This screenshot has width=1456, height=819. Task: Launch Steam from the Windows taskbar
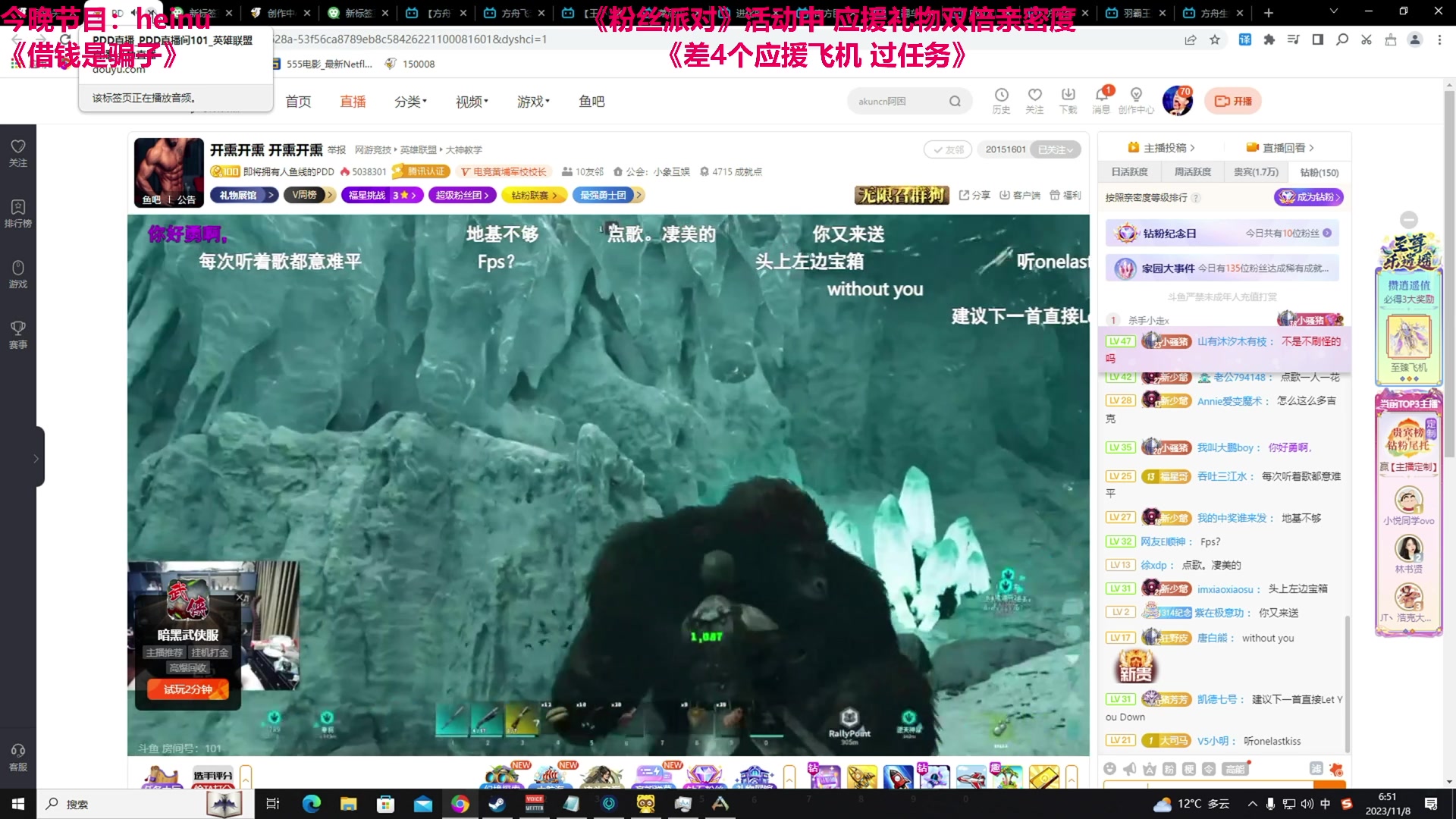[497, 804]
